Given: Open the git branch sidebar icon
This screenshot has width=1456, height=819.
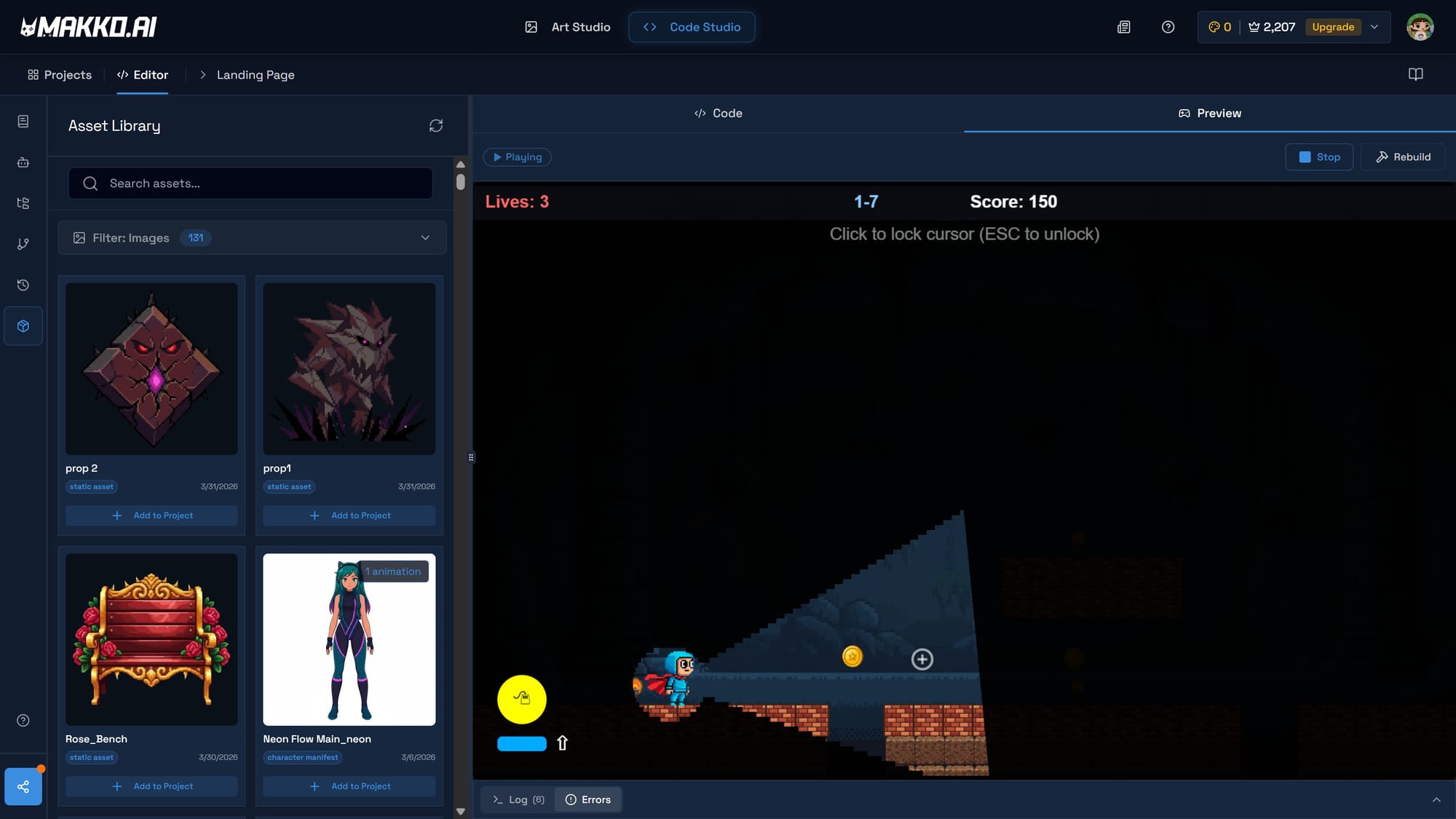Looking at the screenshot, I should tap(23, 244).
